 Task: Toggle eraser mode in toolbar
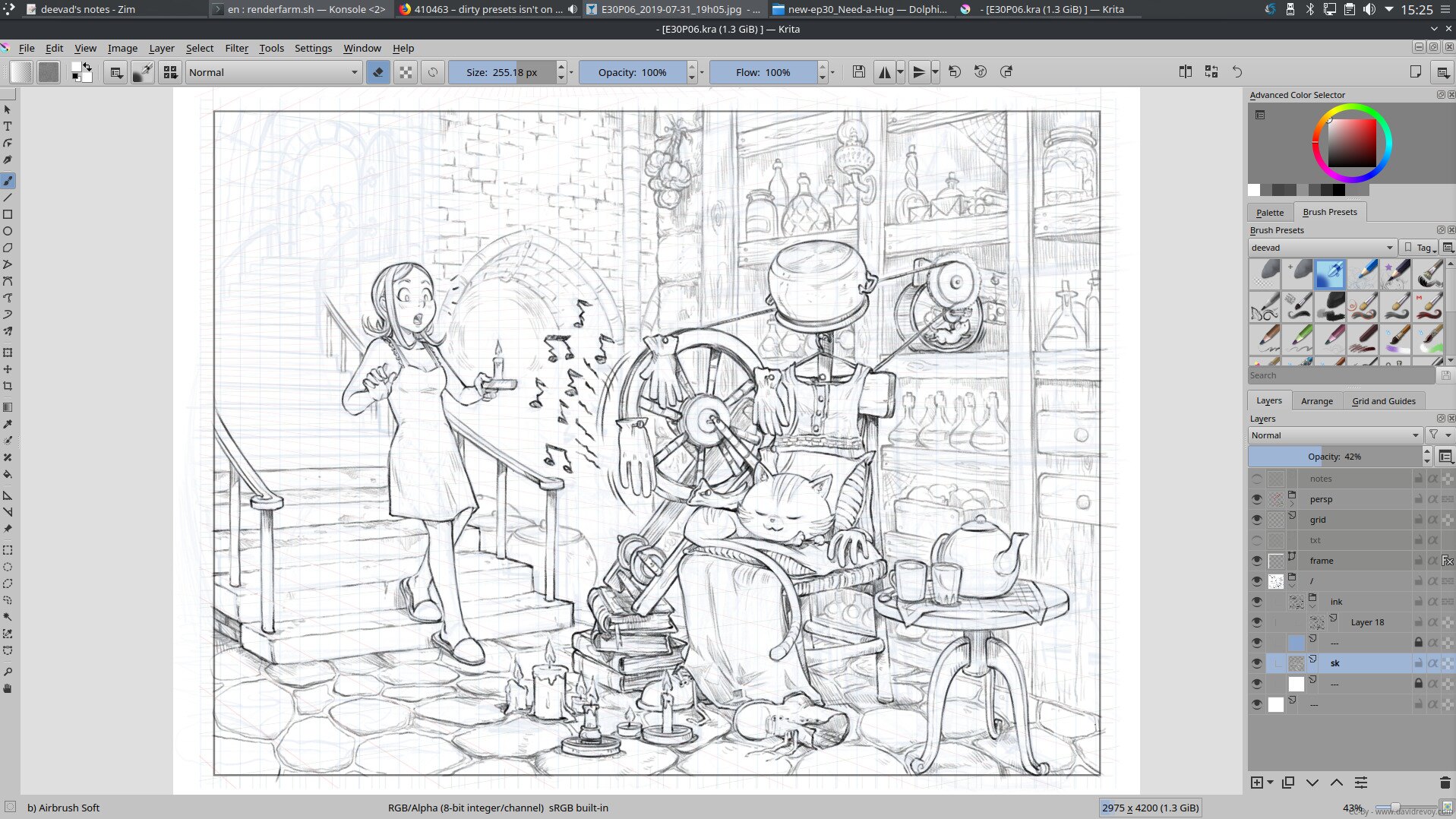pyautogui.click(x=377, y=72)
